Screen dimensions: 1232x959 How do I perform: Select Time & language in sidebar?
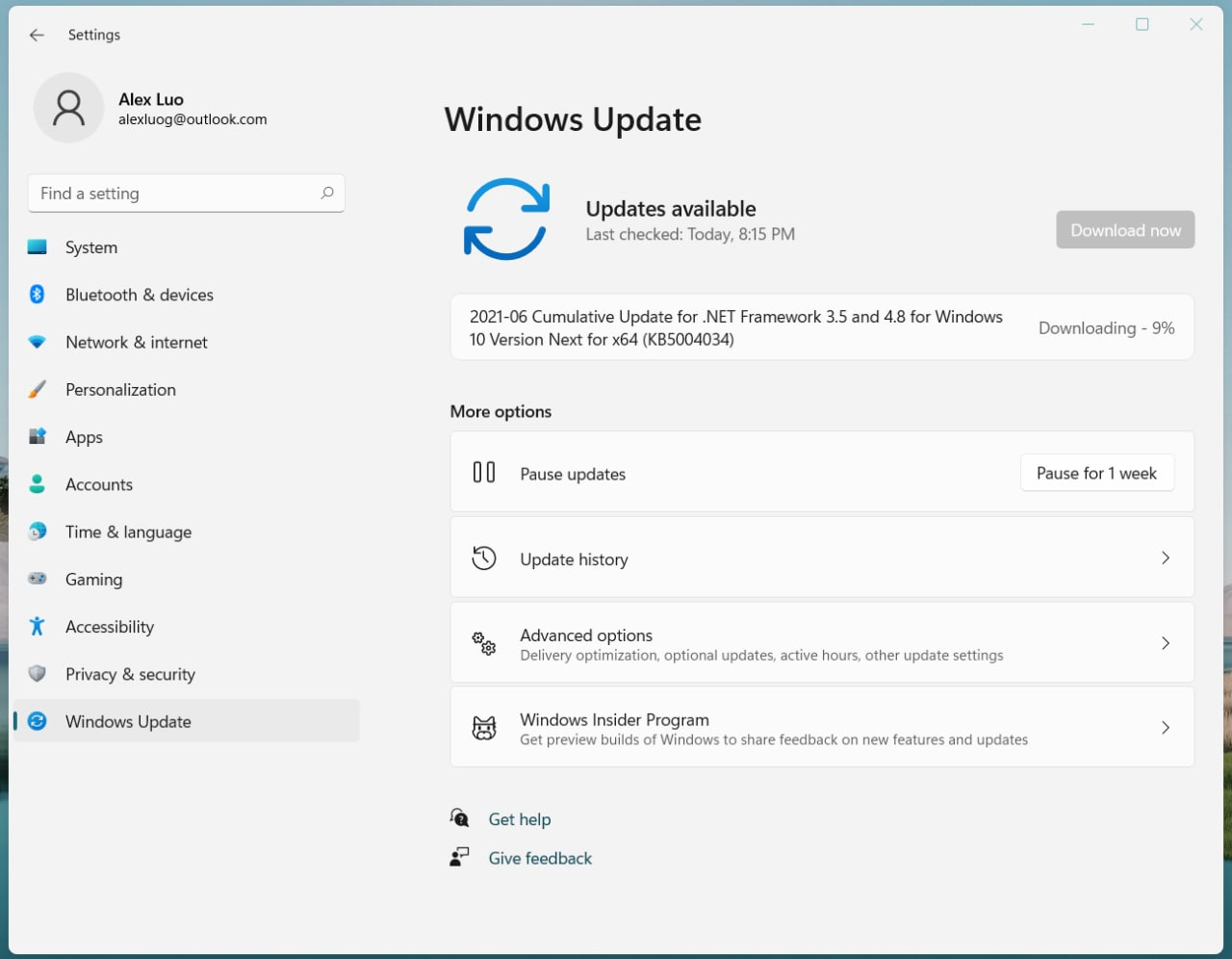[128, 532]
